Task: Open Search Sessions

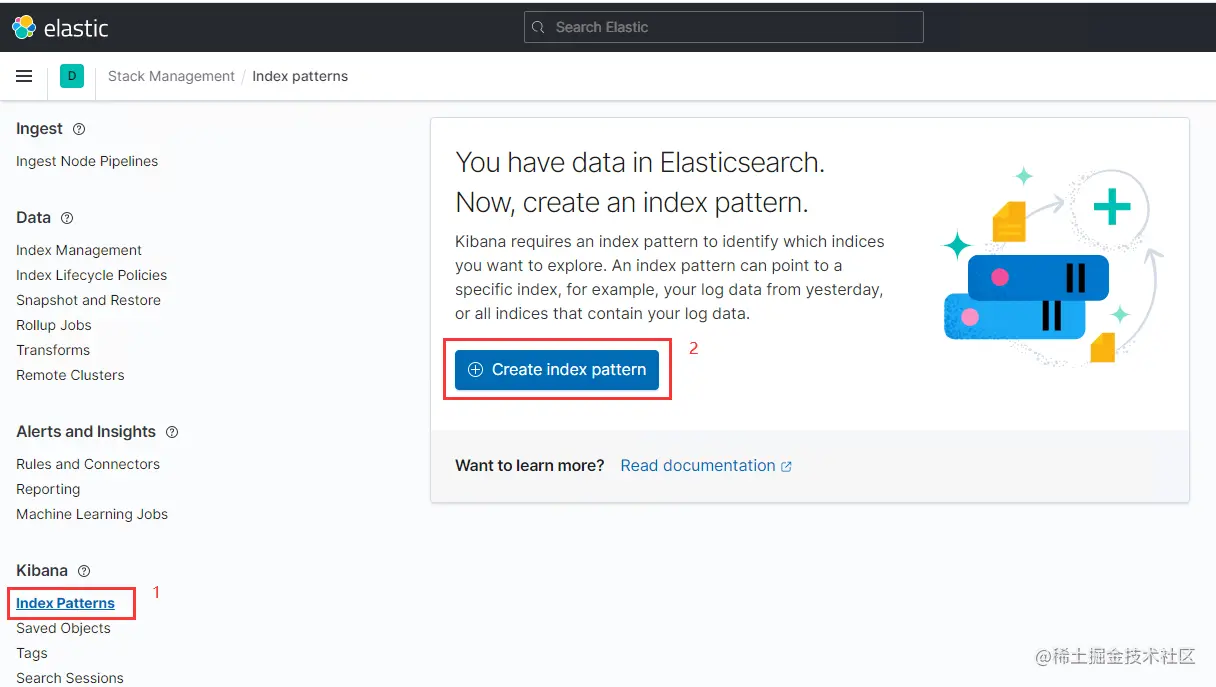Action: click(70, 678)
